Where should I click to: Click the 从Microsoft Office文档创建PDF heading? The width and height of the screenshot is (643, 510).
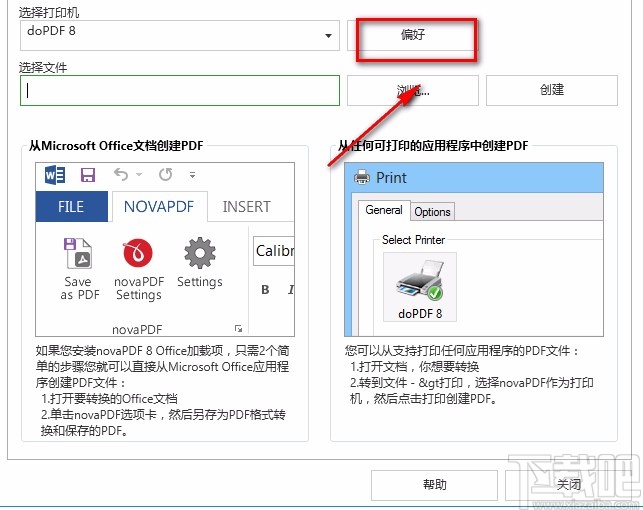[116, 146]
